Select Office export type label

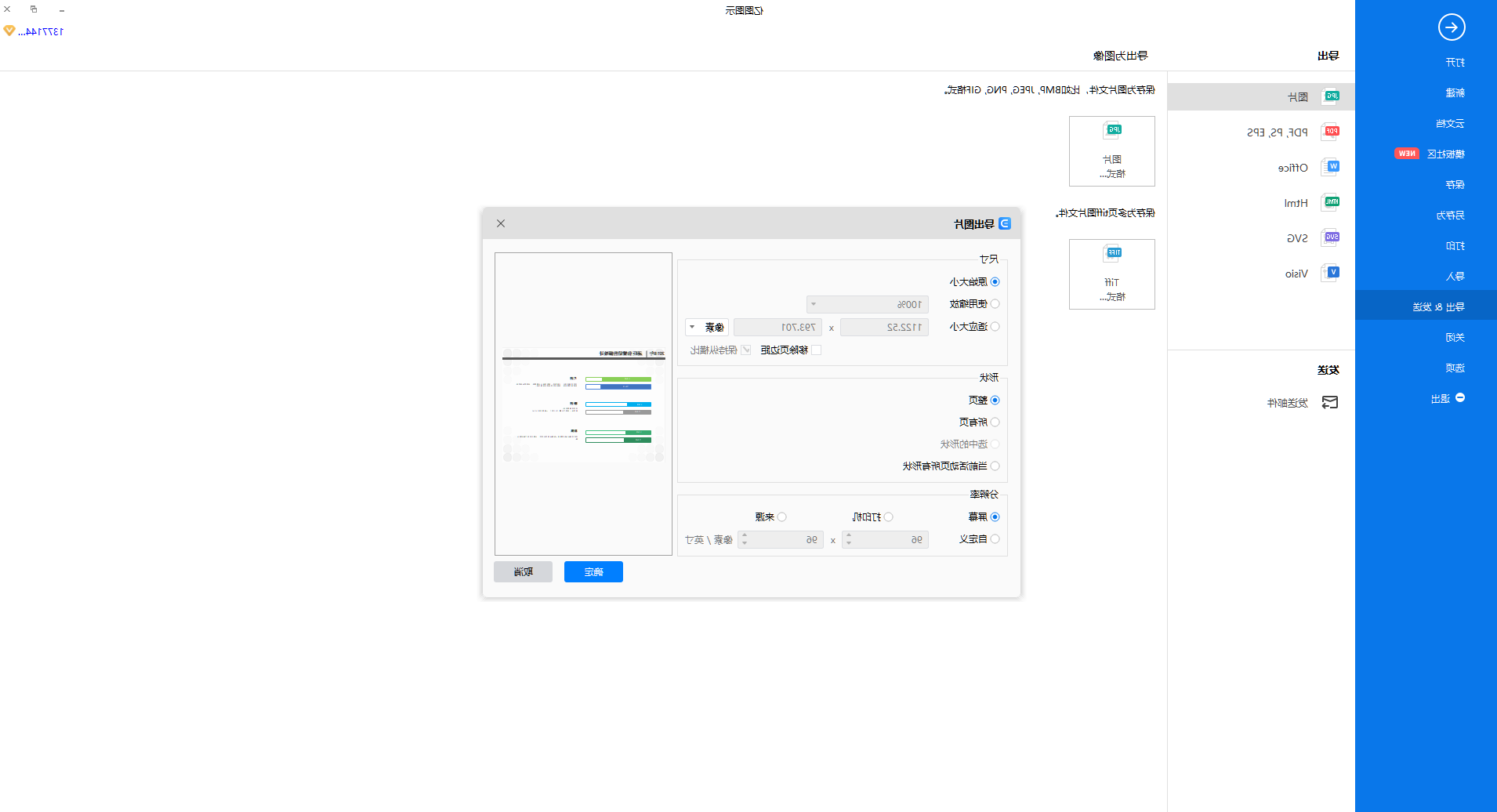point(1292,168)
